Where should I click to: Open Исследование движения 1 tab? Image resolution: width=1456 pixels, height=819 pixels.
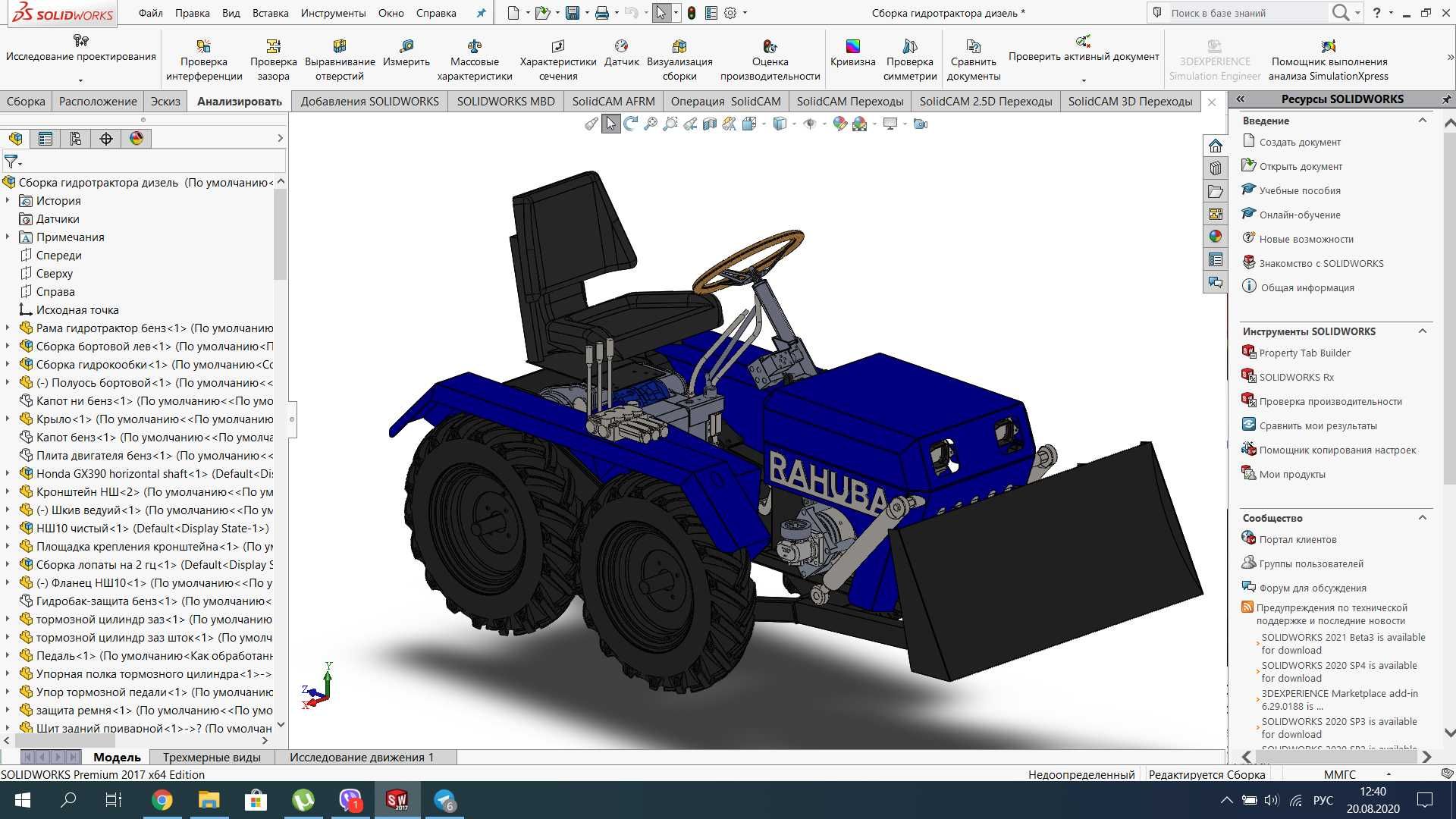362,757
